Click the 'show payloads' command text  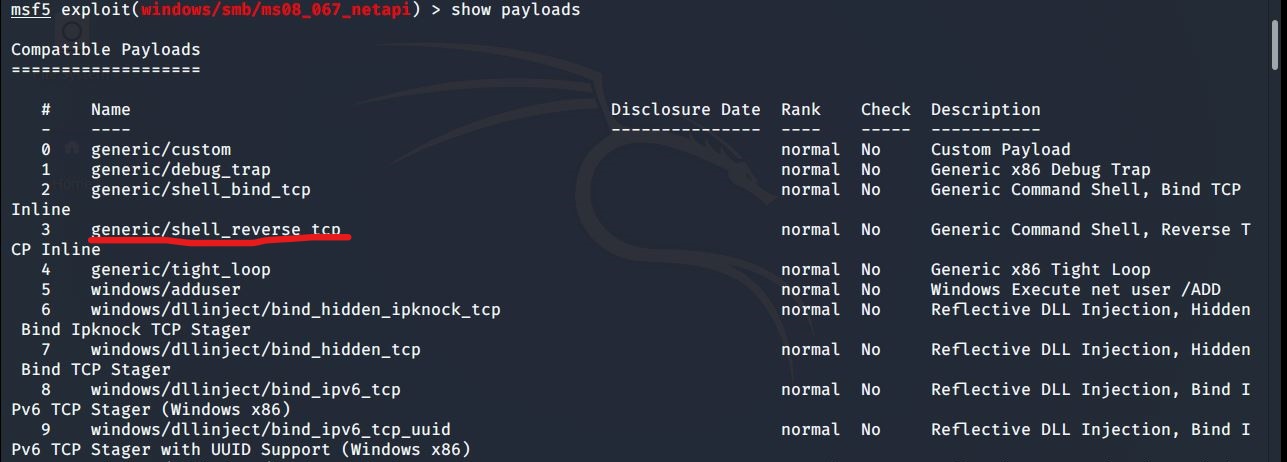click(515, 10)
